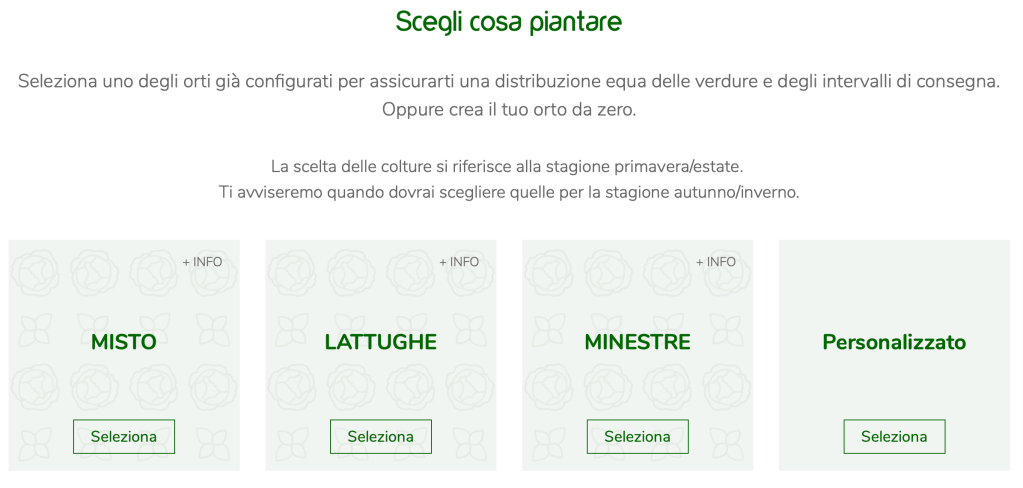Click the LATTUGHE heading text
This screenshot has width=1023, height=488.
pos(380,342)
